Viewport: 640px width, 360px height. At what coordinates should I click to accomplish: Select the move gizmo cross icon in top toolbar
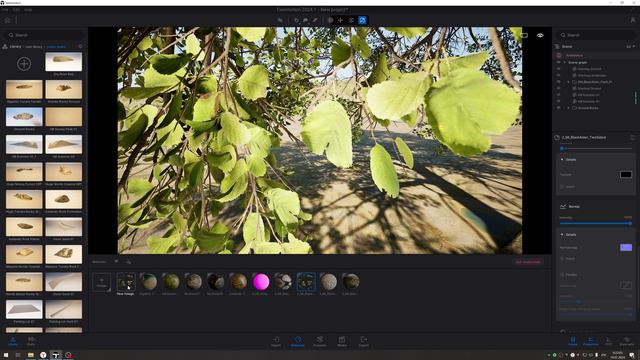click(x=340, y=20)
